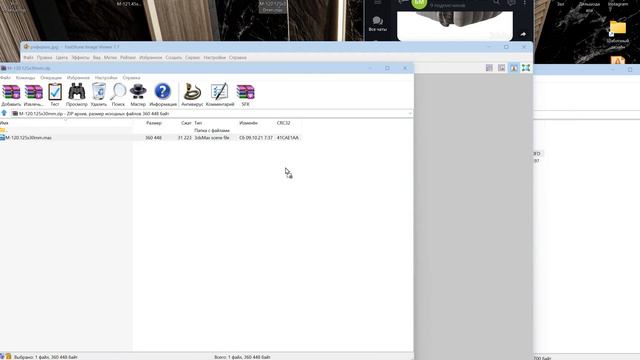Click the Извлечь (Extract) toolbar icon
Viewport: 640px width, 360px height.
[33, 95]
